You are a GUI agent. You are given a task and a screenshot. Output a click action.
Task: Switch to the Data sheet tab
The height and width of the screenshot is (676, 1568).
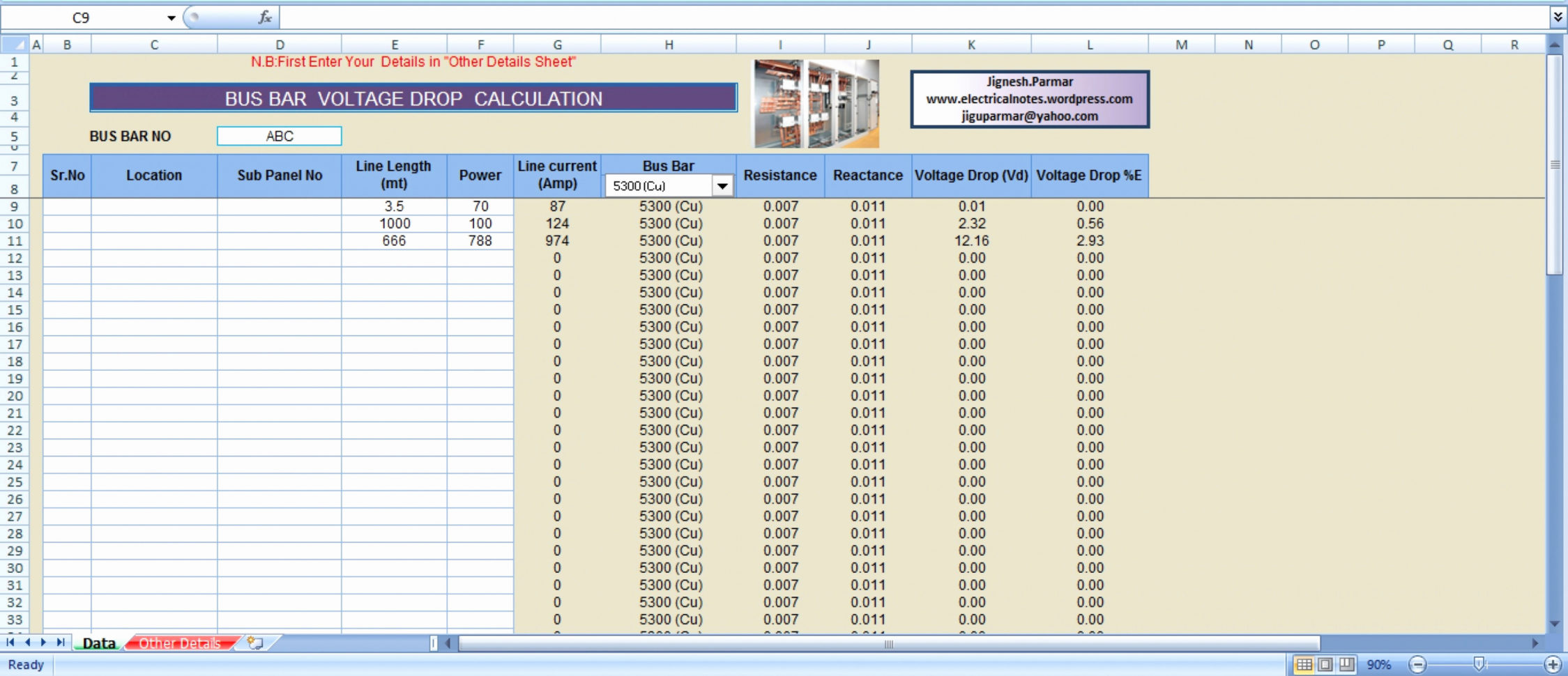pyautogui.click(x=98, y=643)
